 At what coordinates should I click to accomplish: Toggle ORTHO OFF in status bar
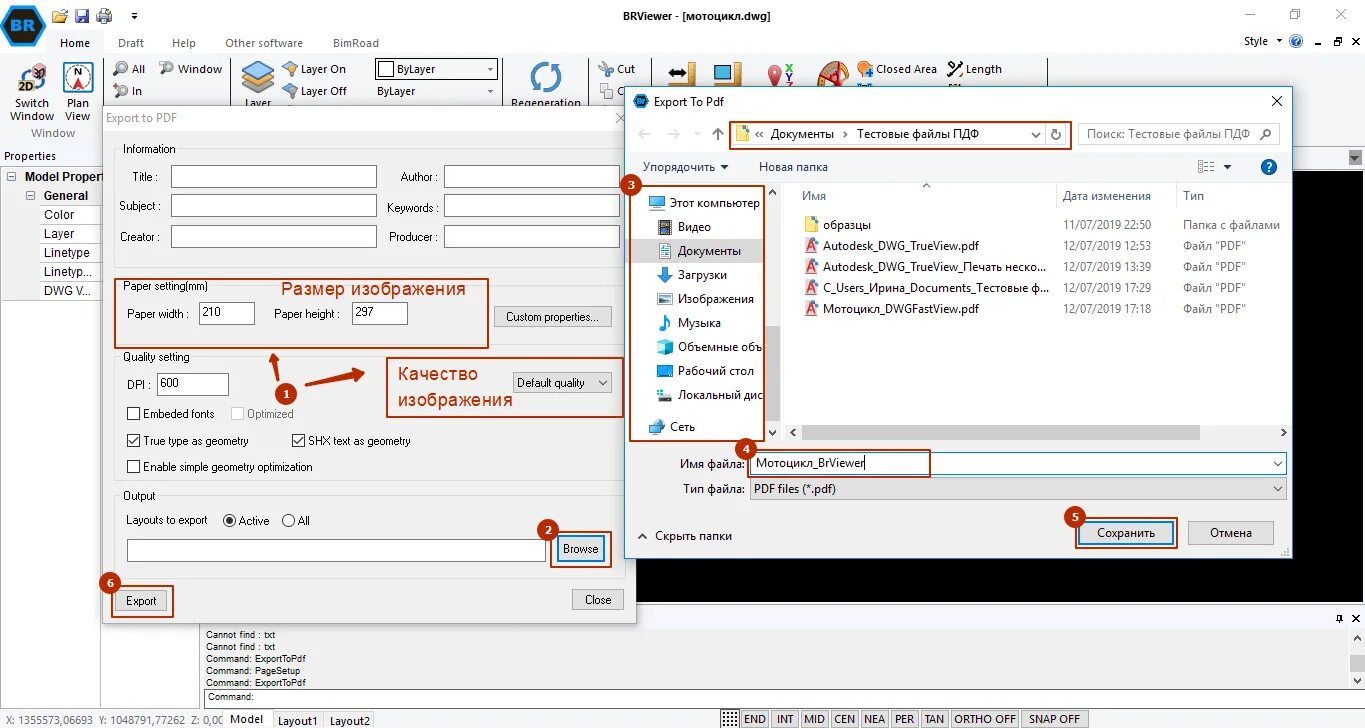pyautogui.click(x=984, y=719)
